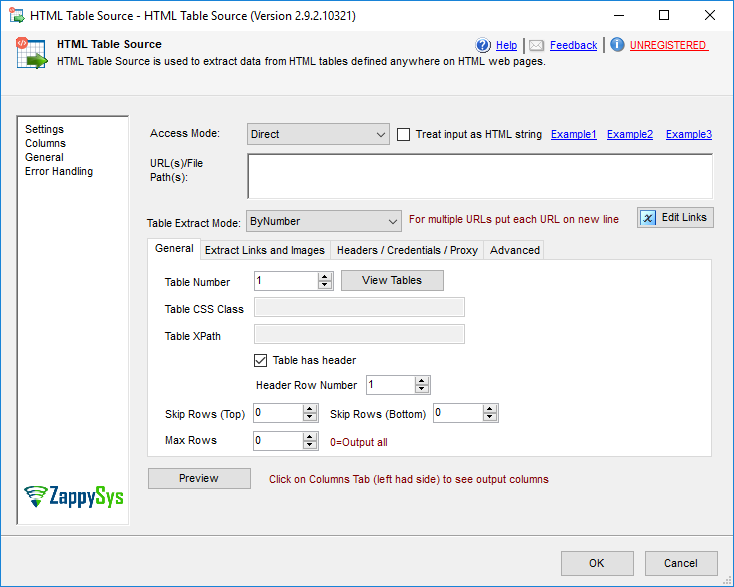734x587 pixels.
Task: Click the Preview button
Action: click(199, 478)
